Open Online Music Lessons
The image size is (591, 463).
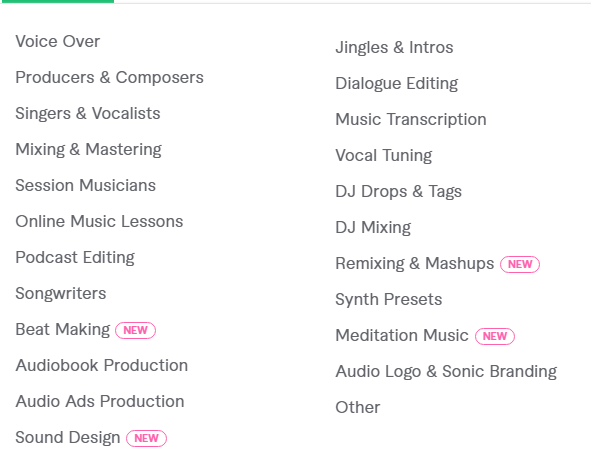(99, 221)
